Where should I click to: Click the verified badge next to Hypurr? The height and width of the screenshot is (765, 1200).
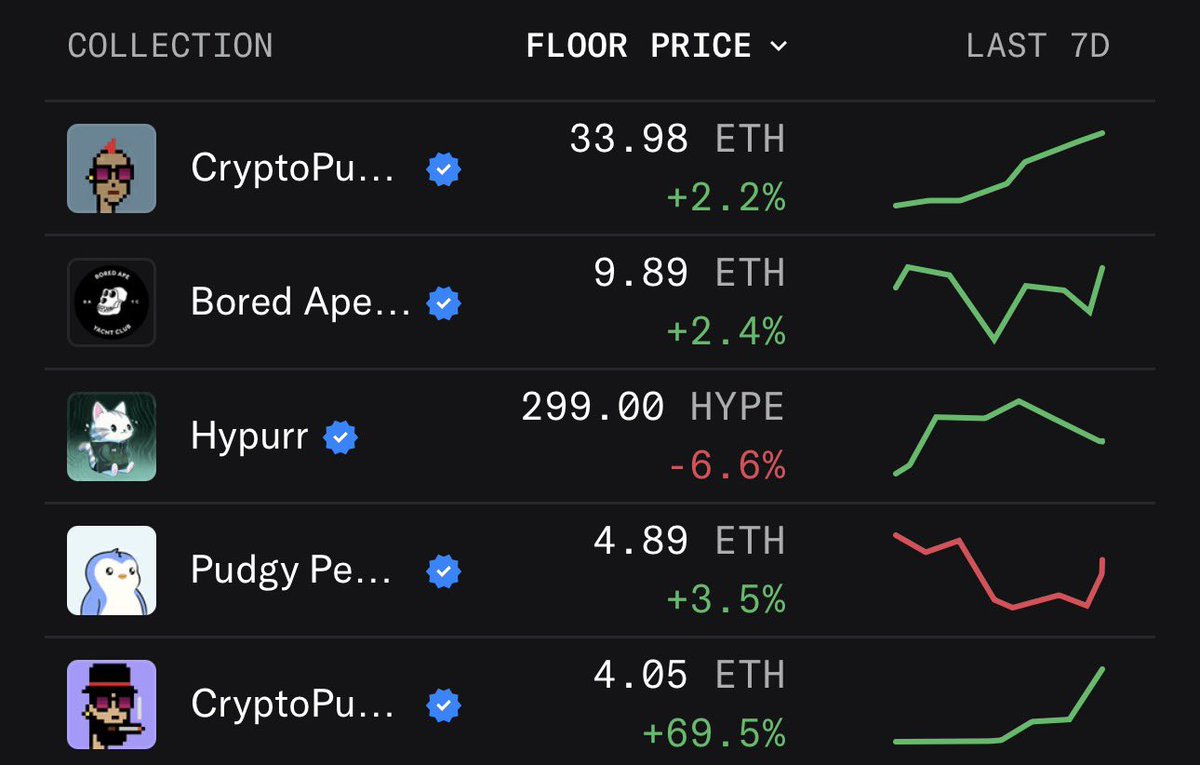tap(341, 437)
